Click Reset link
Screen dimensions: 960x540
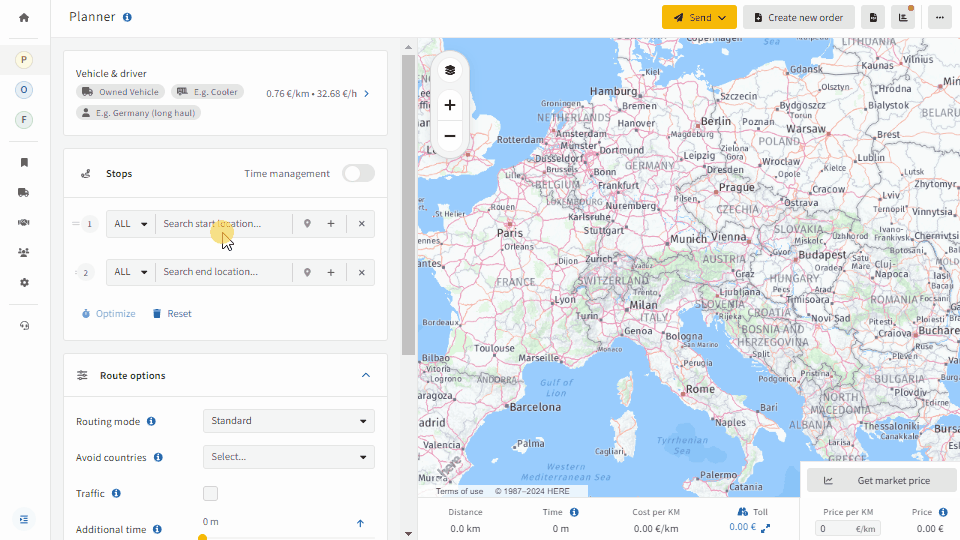[x=172, y=313]
